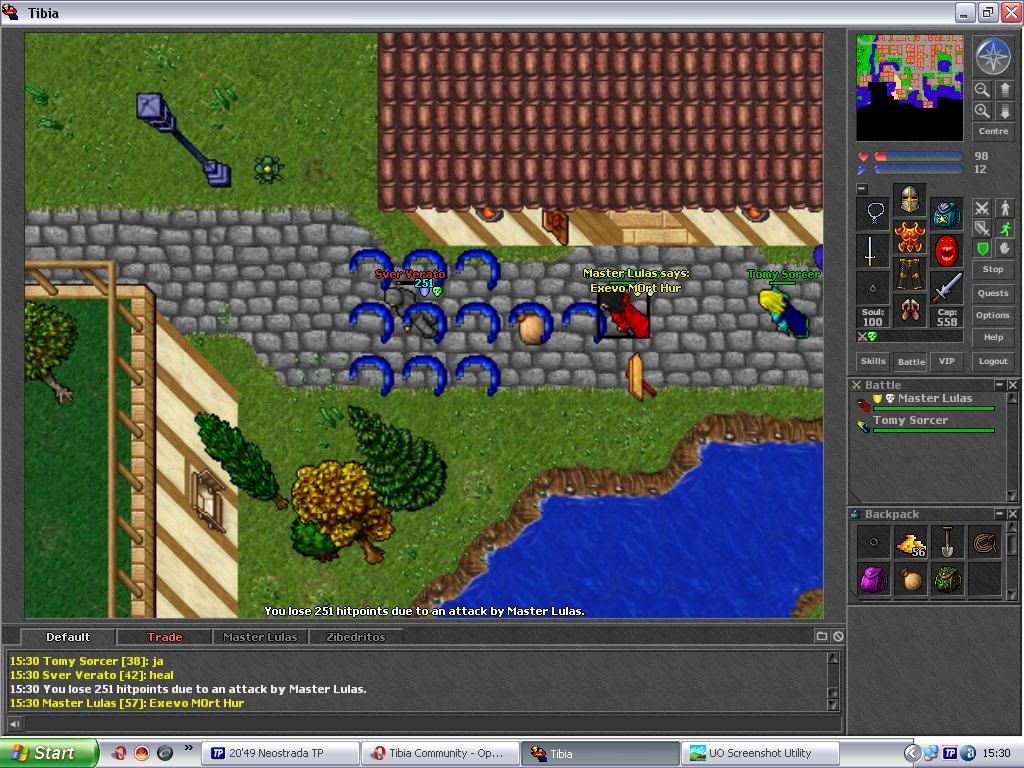Enable defensive shield fighting mode

pyautogui.click(x=982, y=248)
